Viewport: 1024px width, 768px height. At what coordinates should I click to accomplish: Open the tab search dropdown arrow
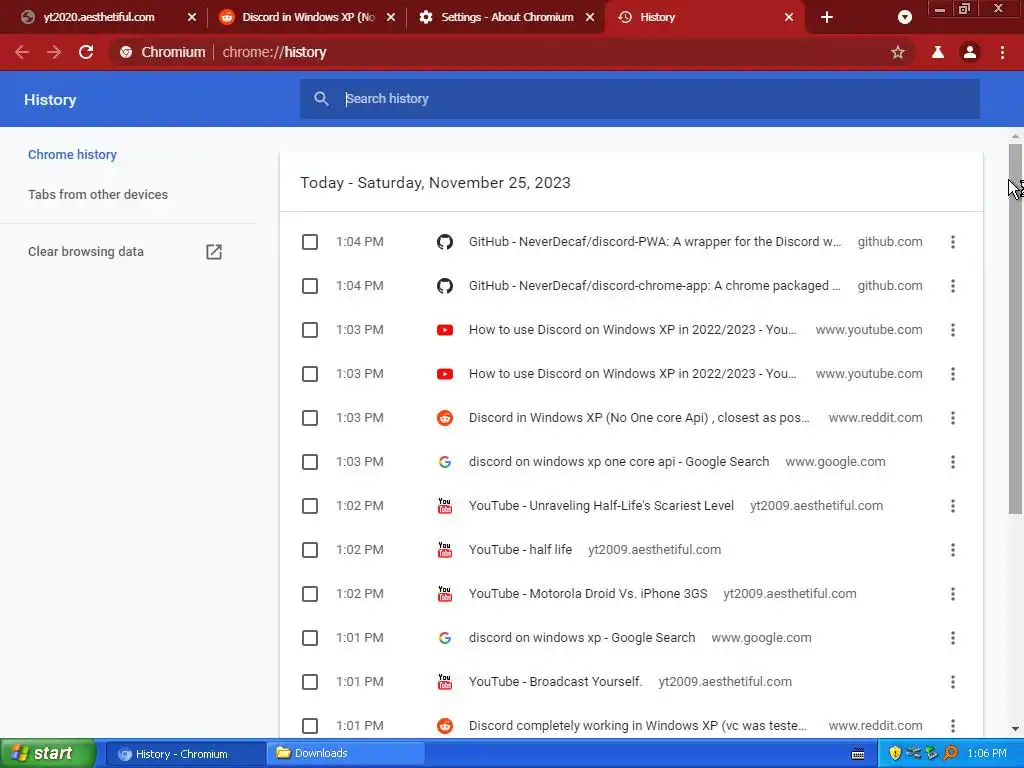pyautogui.click(x=904, y=17)
